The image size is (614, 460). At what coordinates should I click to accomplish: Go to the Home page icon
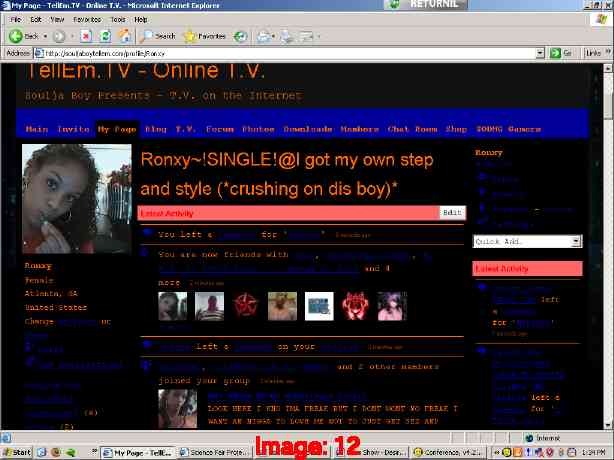point(125,36)
